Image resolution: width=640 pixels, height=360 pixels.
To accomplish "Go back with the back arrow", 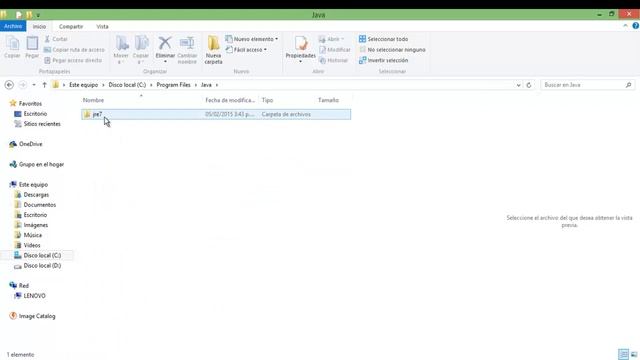I will coord(9,85).
